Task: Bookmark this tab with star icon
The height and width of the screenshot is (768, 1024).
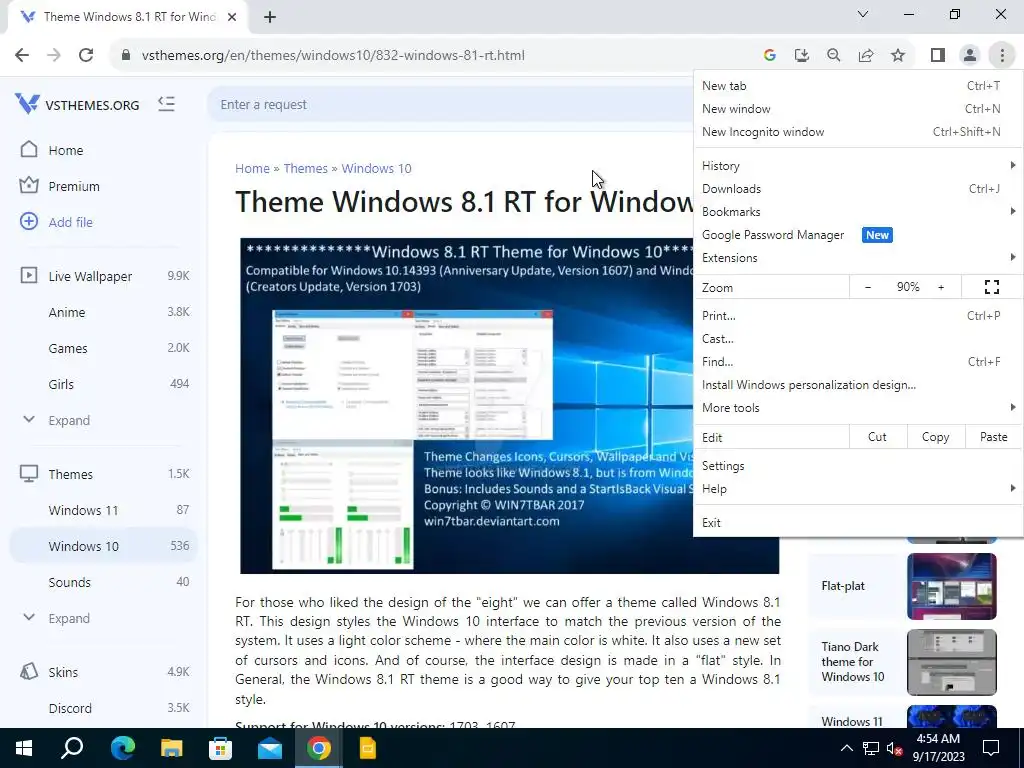Action: coord(898,56)
